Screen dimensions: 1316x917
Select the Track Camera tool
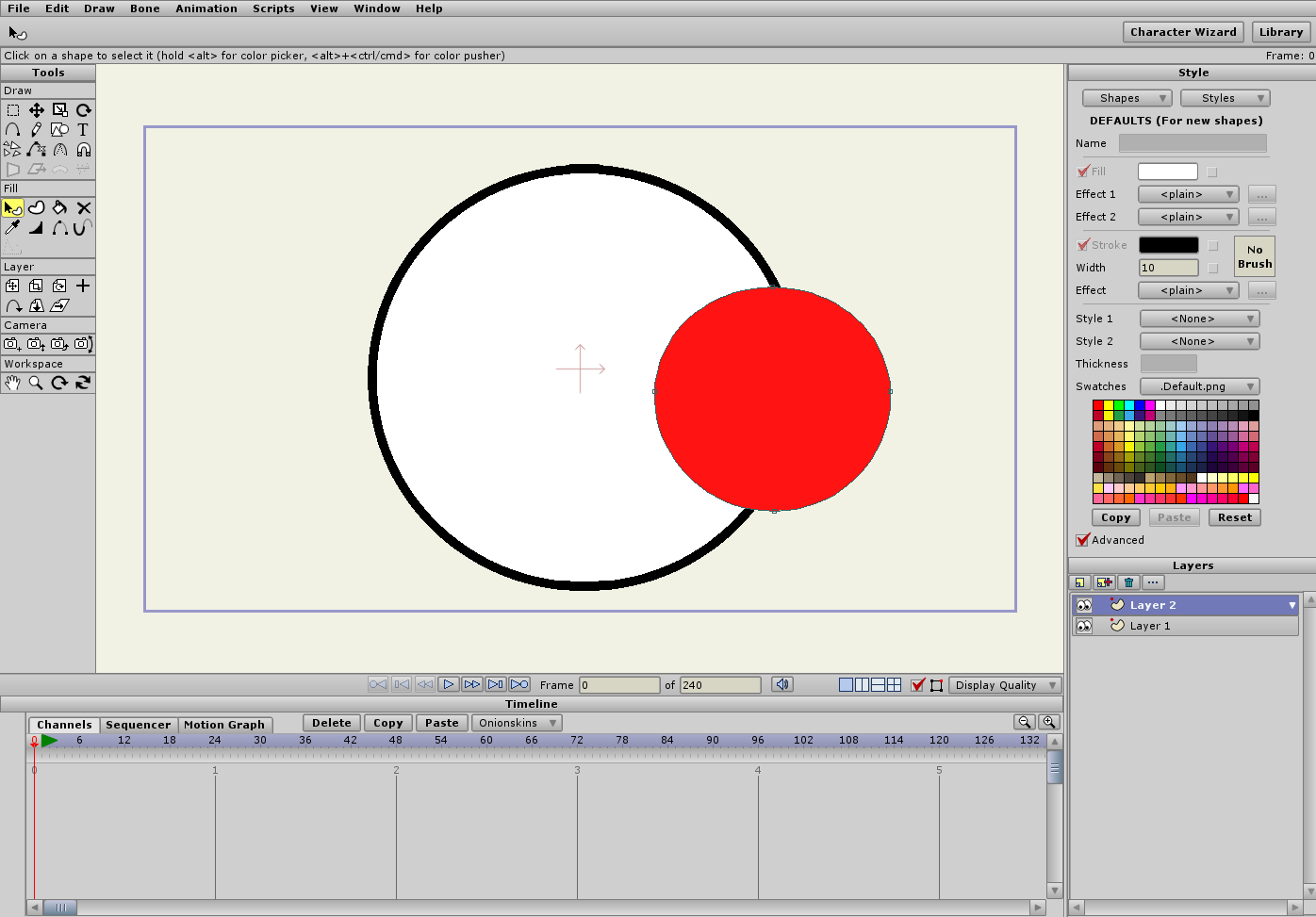point(13,344)
